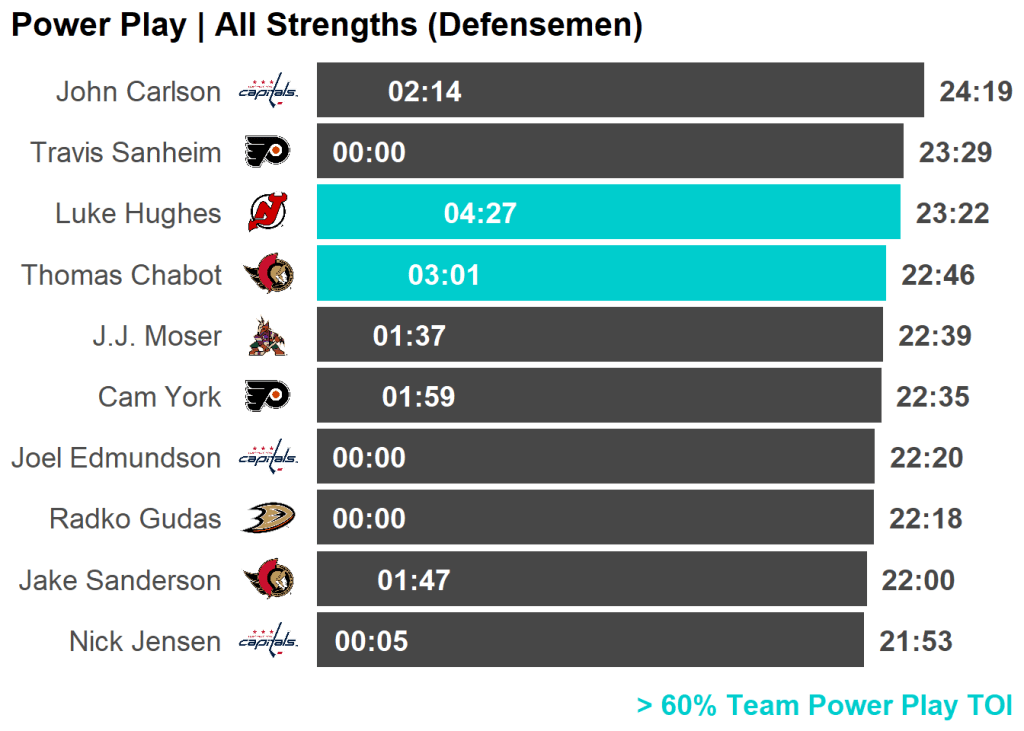This screenshot has width=1024, height=731.
Task: Click the Capitals logo beside Nick Jensen
Action: pos(268,641)
